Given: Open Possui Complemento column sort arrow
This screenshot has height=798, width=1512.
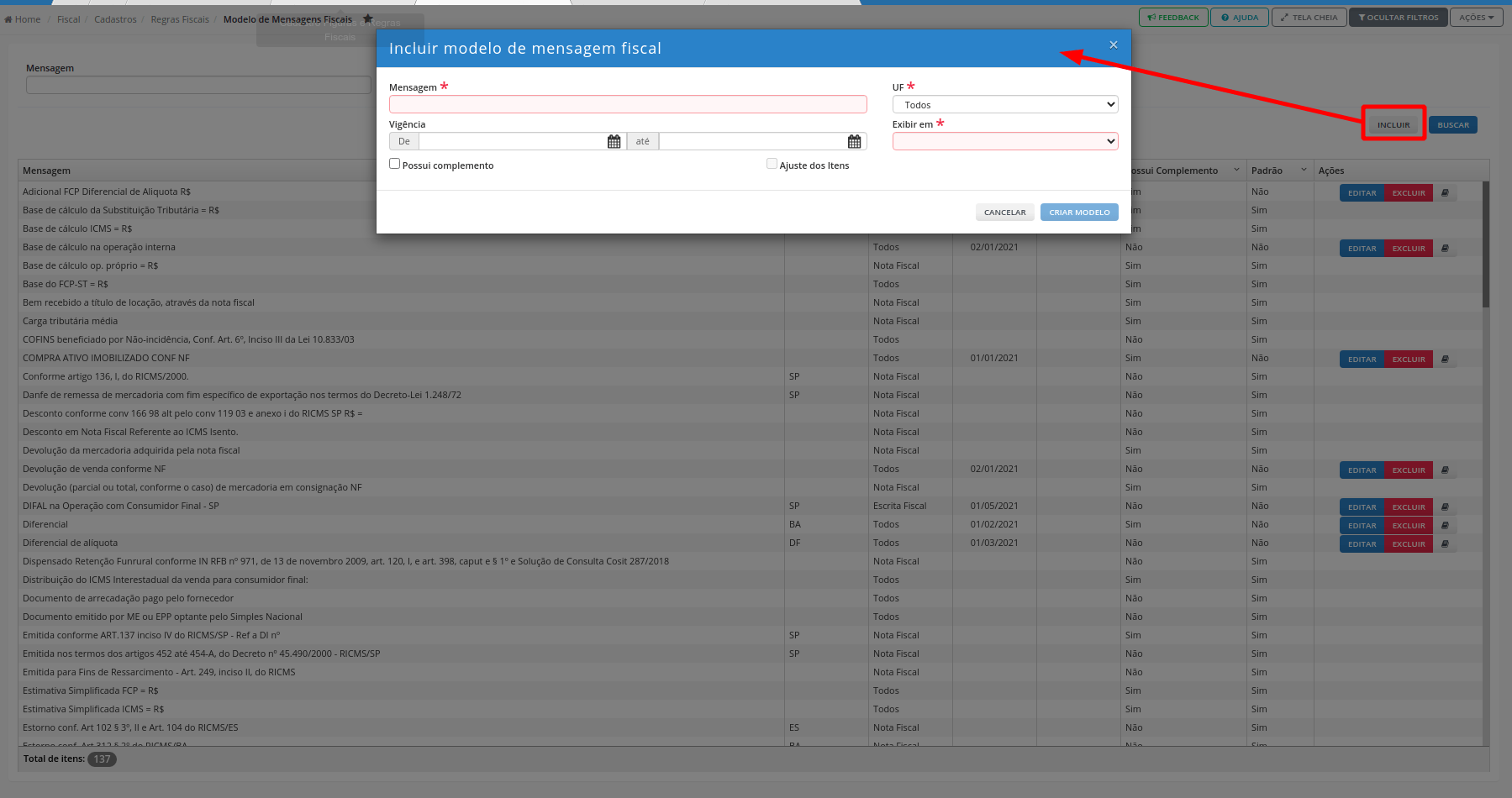Looking at the screenshot, I should (1236, 170).
